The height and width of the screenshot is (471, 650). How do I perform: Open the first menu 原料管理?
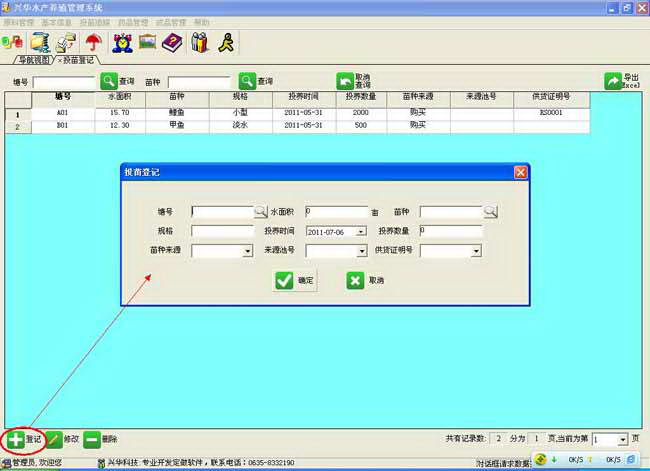click(x=19, y=22)
